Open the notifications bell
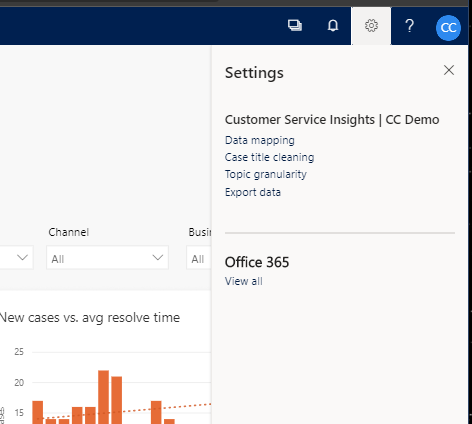 tap(333, 26)
